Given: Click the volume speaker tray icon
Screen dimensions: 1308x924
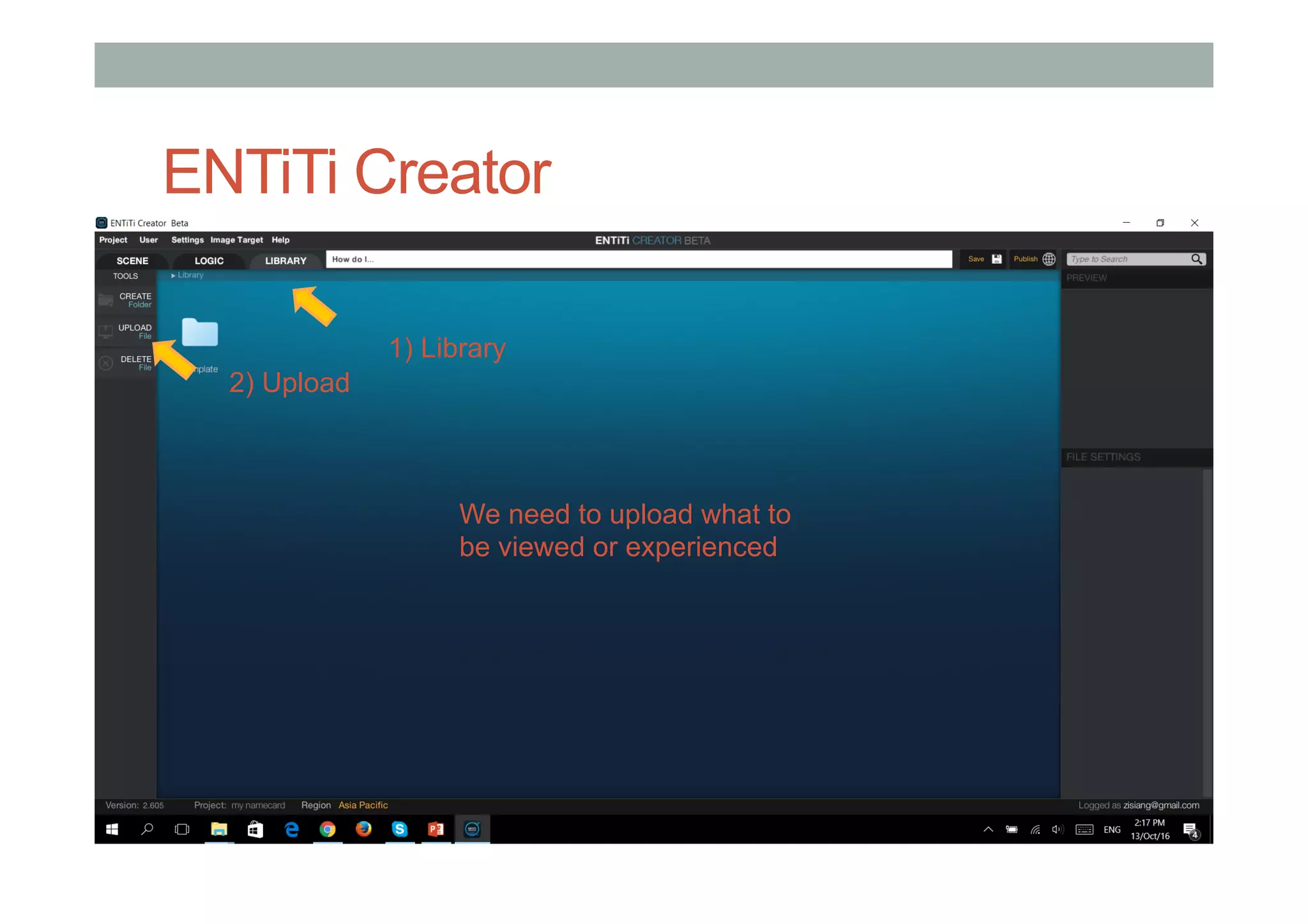Looking at the screenshot, I should point(1058,829).
